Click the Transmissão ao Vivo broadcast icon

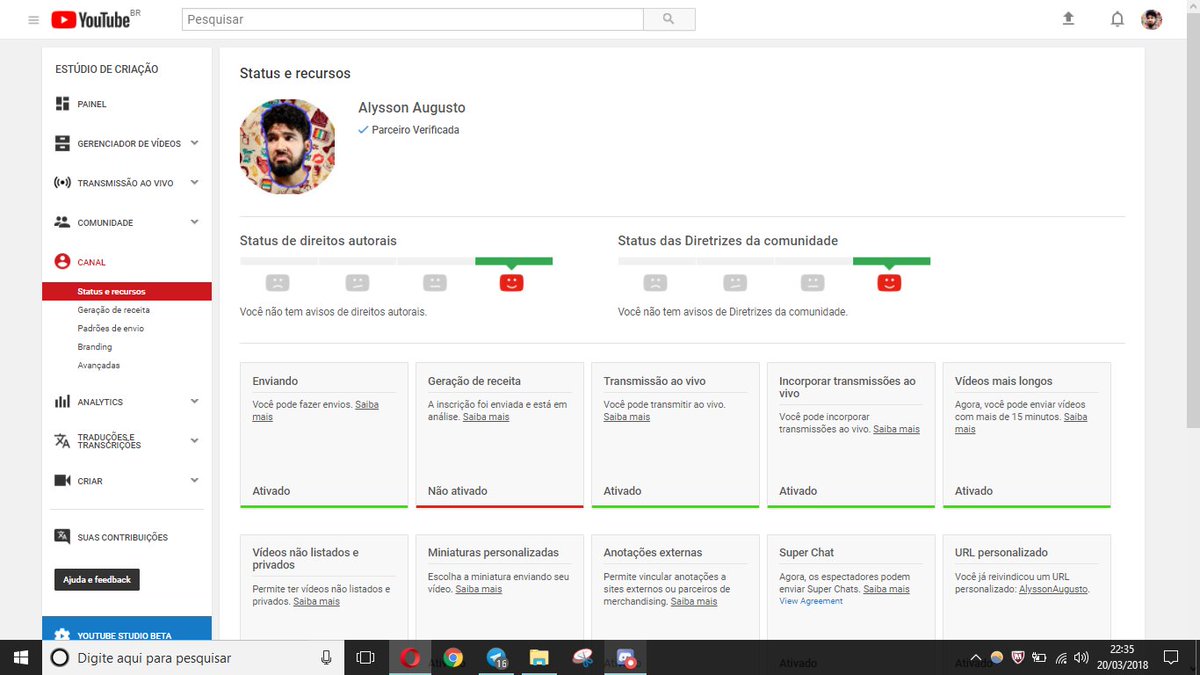[x=62, y=183]
